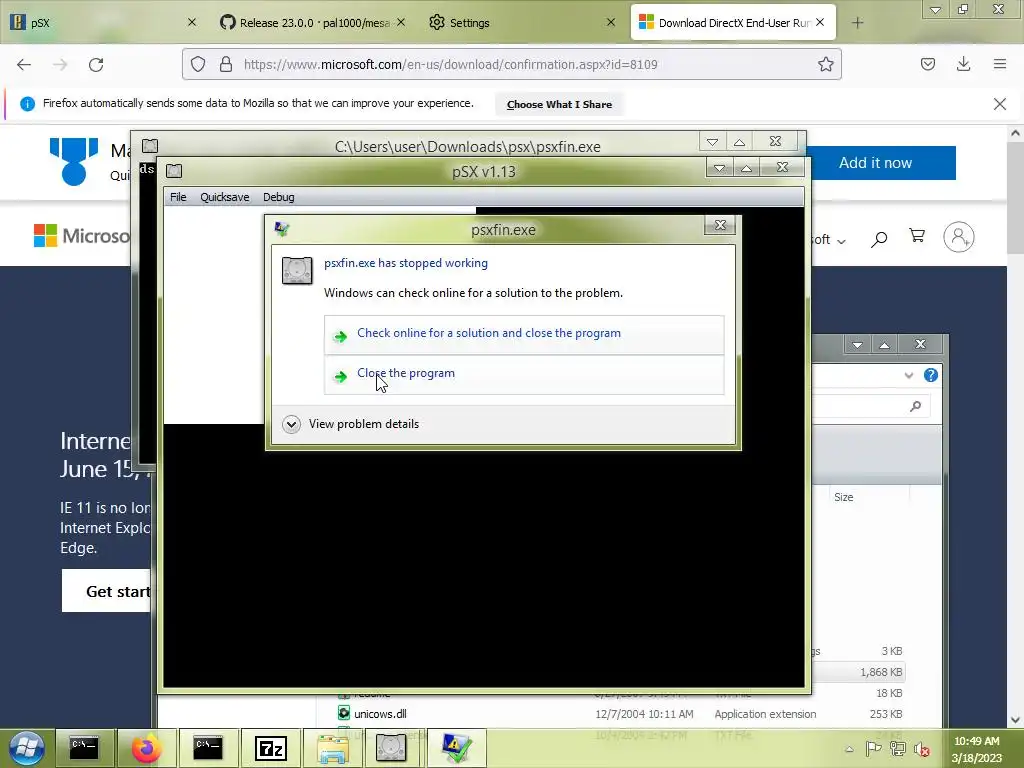Open a new Firefox tab
The image size is (1024, 768).
[x=857, y=23]
